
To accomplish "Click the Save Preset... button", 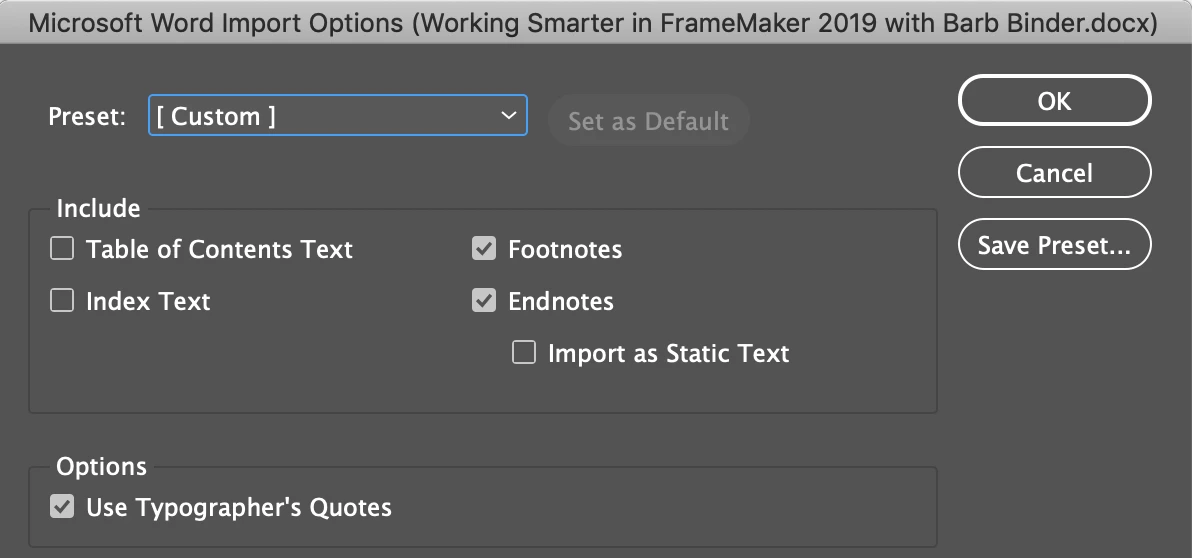I will [x=1054, y=245].
